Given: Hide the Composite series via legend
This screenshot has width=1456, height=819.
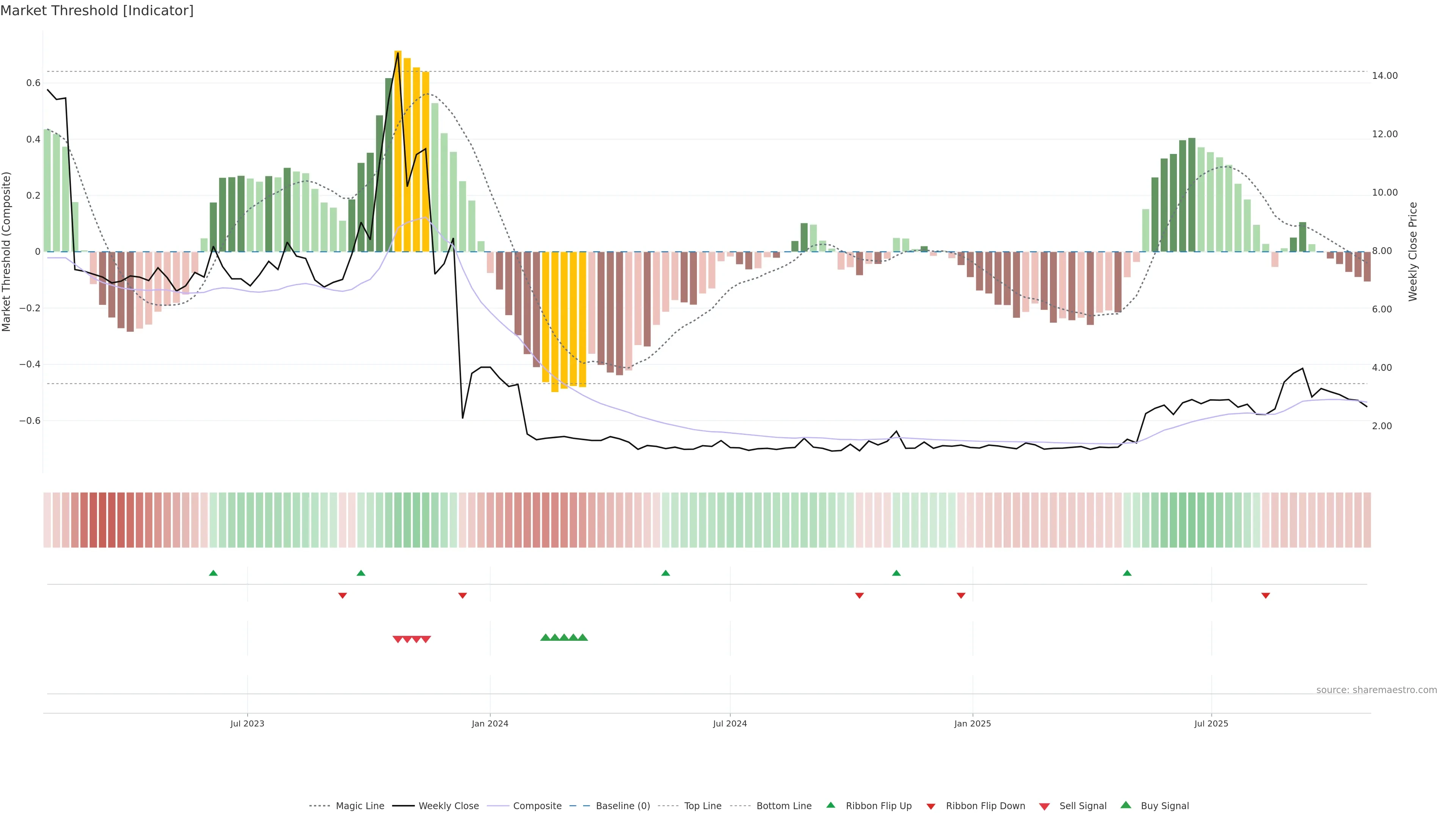Looking at the screenshot, I should point(537,806).
